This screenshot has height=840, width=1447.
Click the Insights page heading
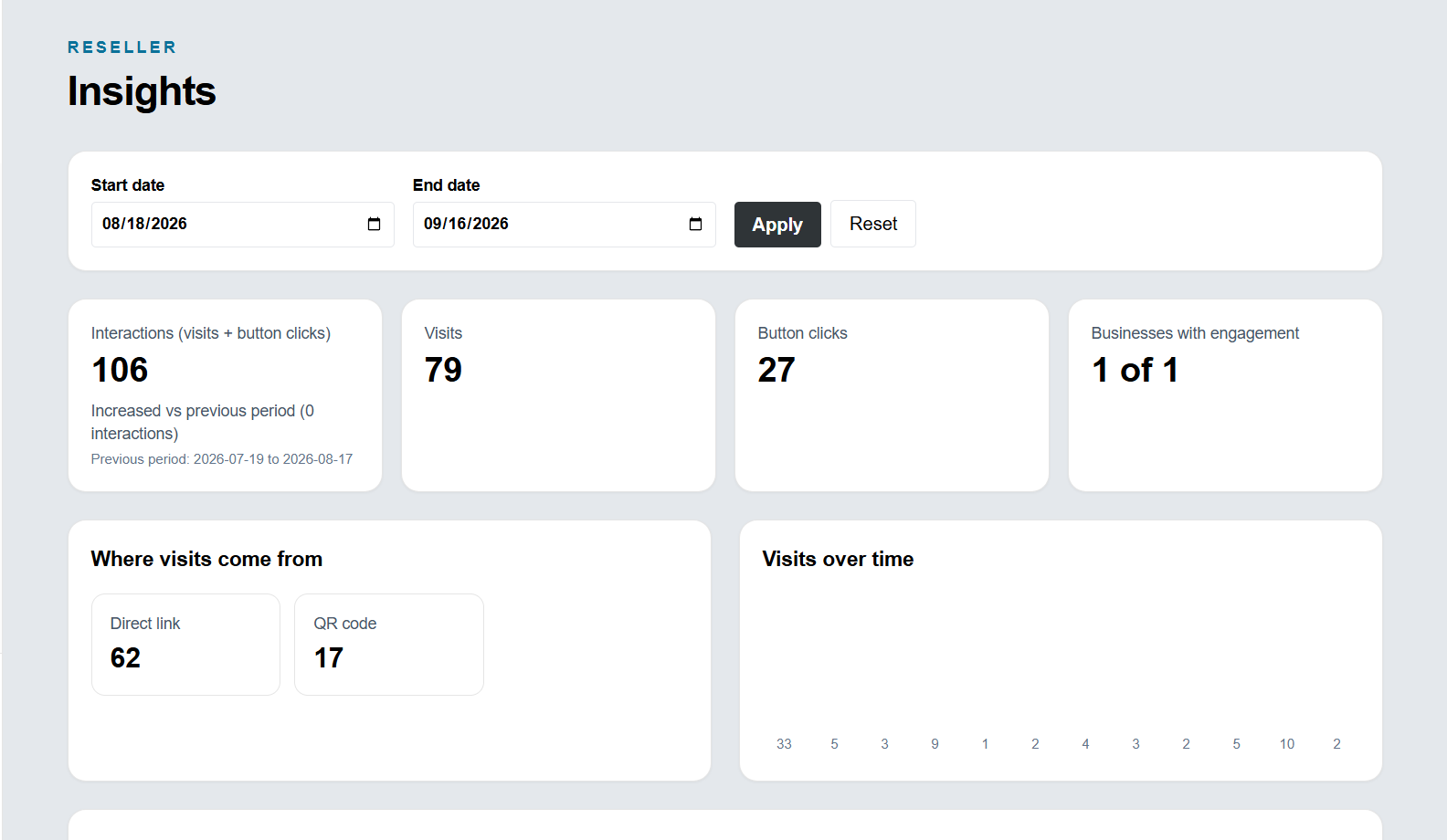[142, 91]
